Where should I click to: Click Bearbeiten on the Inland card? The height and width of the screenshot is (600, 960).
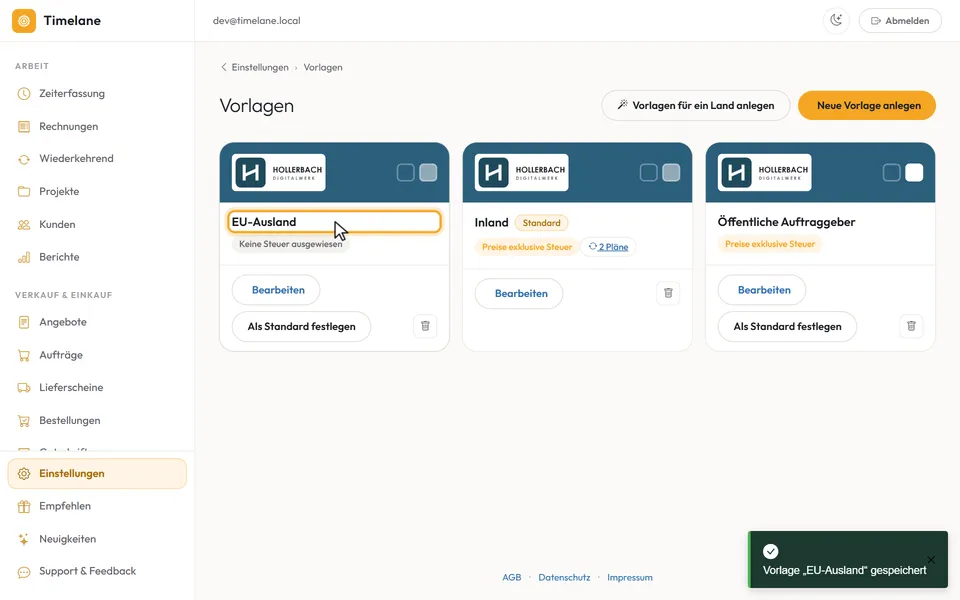pyautogui.click(x=519, y=294)
